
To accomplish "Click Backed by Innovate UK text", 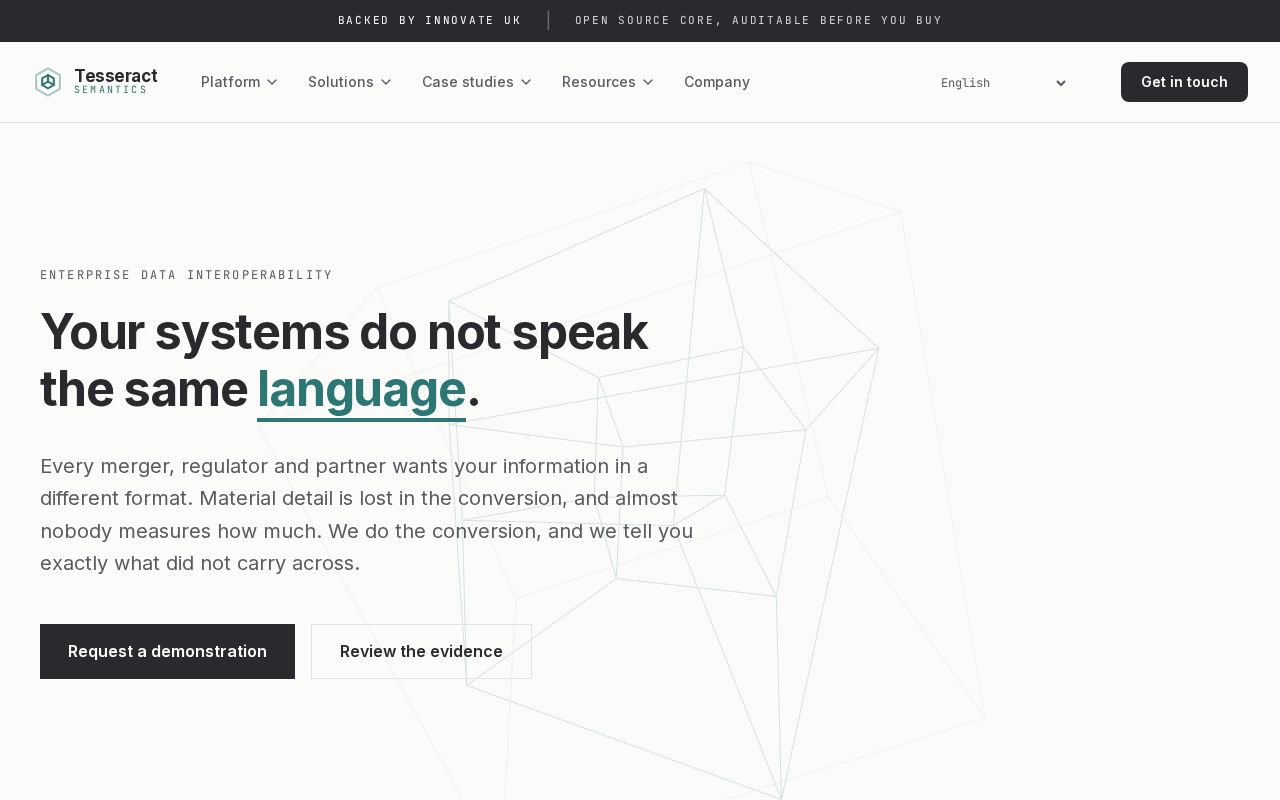I will [430, 21].
